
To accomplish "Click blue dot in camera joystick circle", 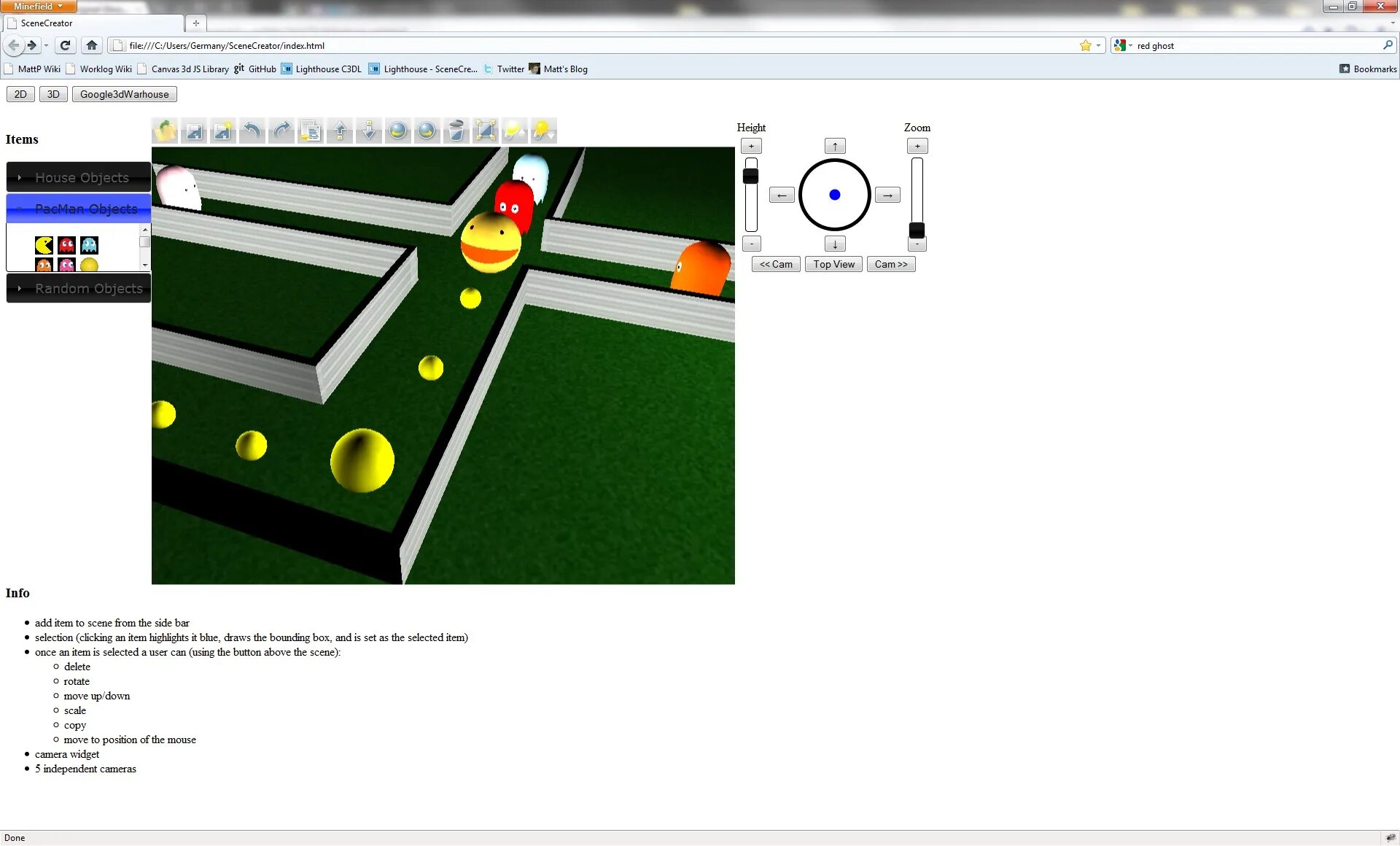I will click(835, 195).
